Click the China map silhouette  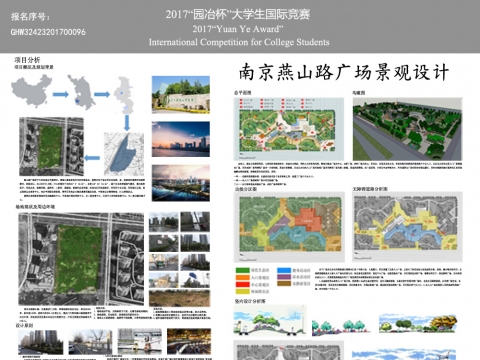pyautogui.click(x=31, y=91)
